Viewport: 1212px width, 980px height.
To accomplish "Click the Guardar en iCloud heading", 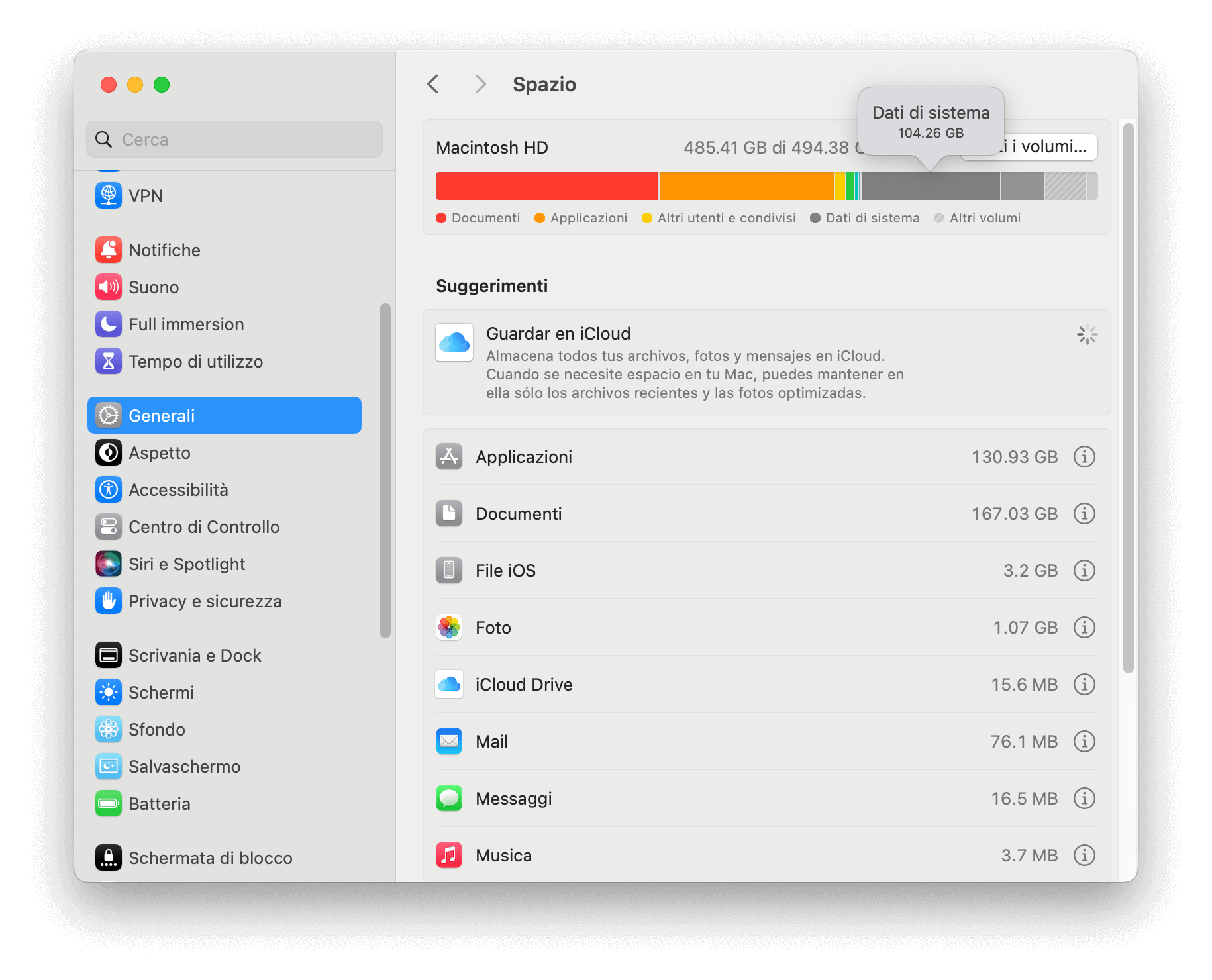I will (x=558, y=333).
